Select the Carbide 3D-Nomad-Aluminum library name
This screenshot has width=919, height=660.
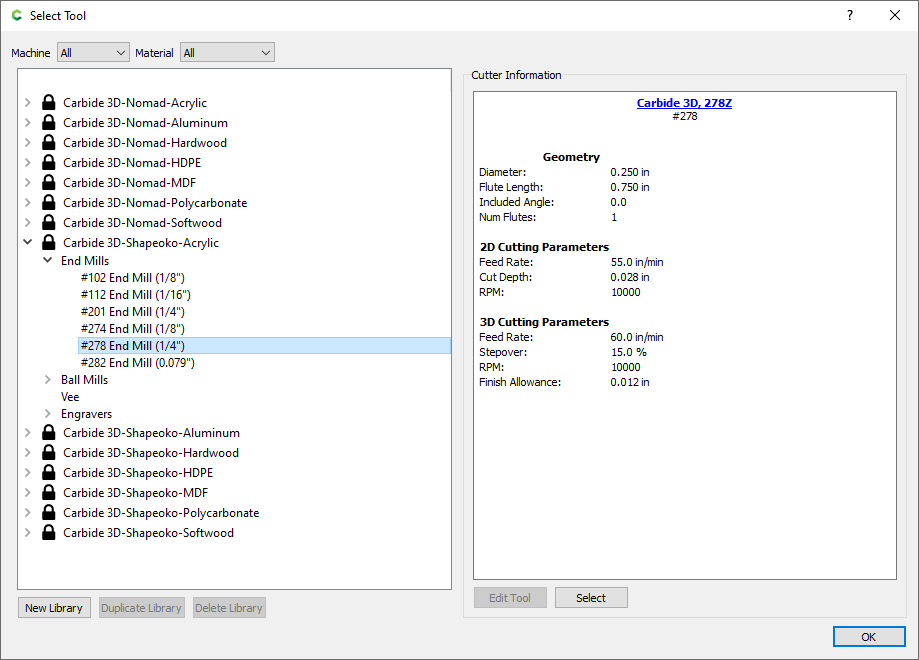click(145, 123)
